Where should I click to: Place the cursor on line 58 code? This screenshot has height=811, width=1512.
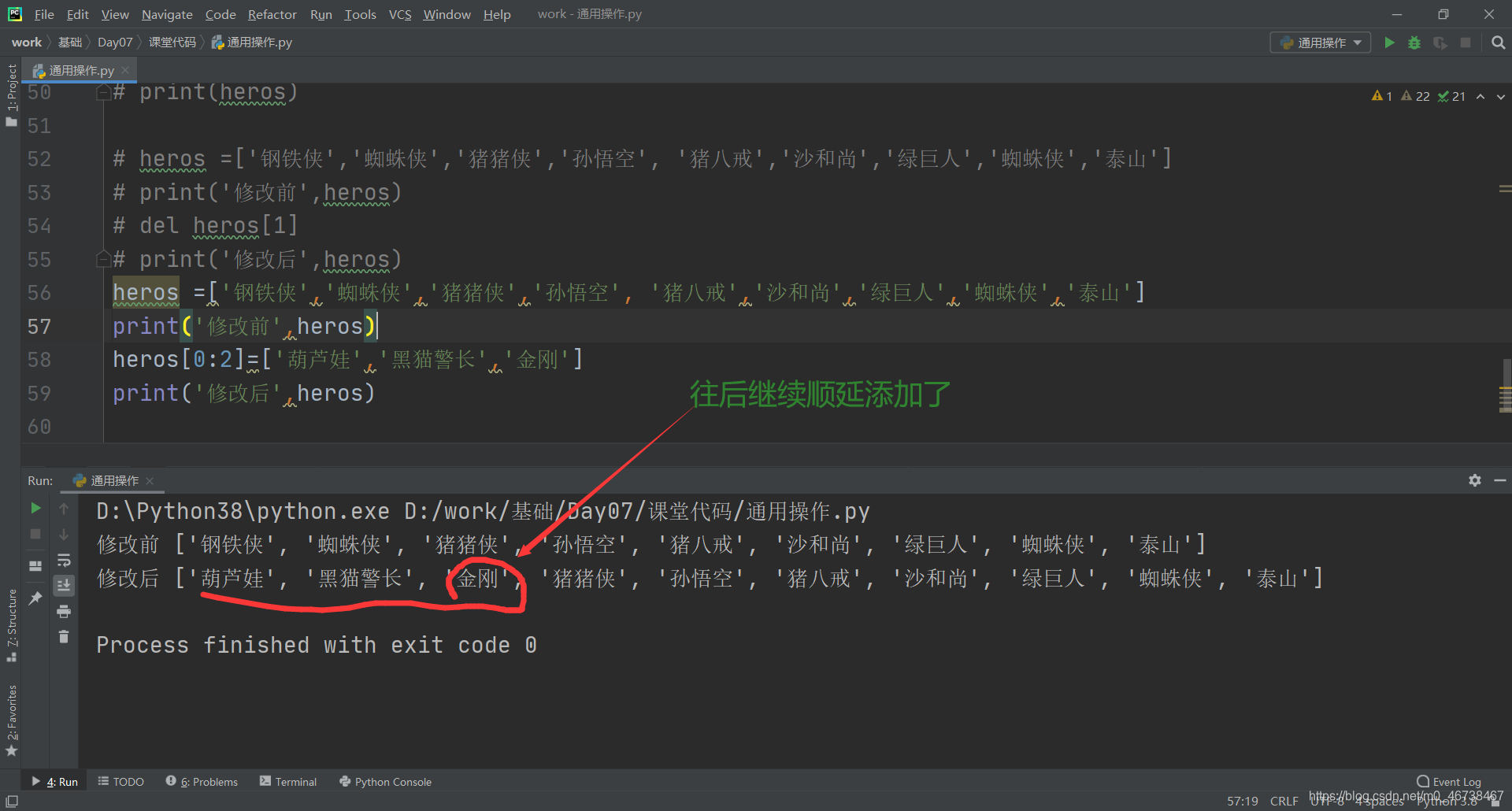[x=347, y=360]
